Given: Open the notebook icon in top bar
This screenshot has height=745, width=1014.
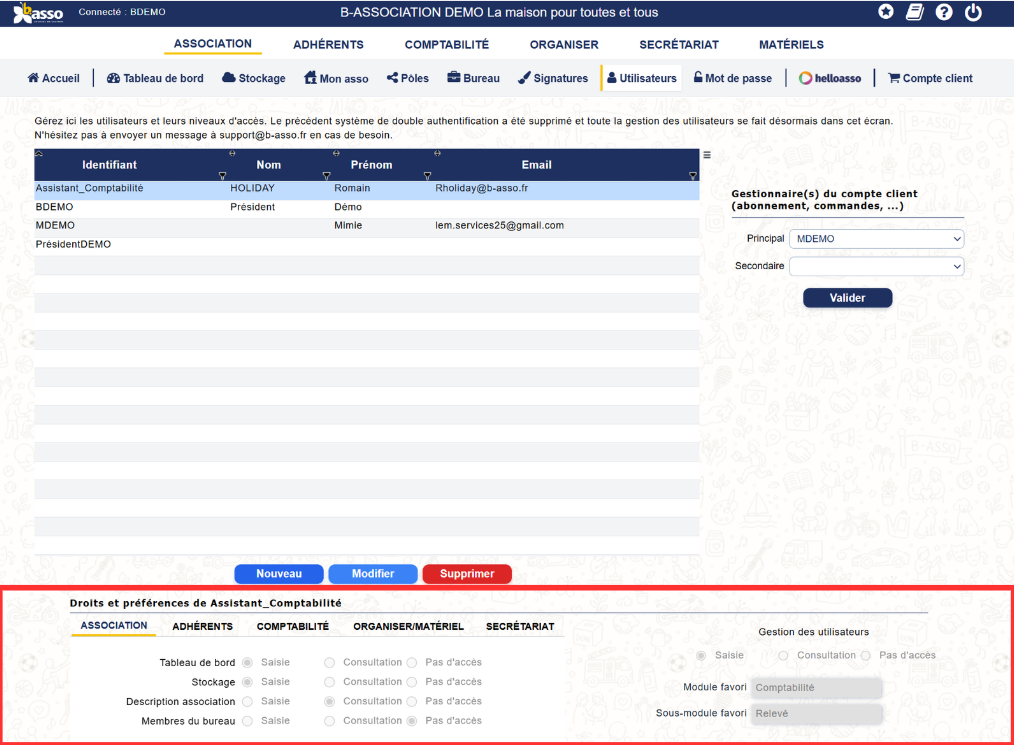Looking at the screenshot, I should click(x=914, y=12).
